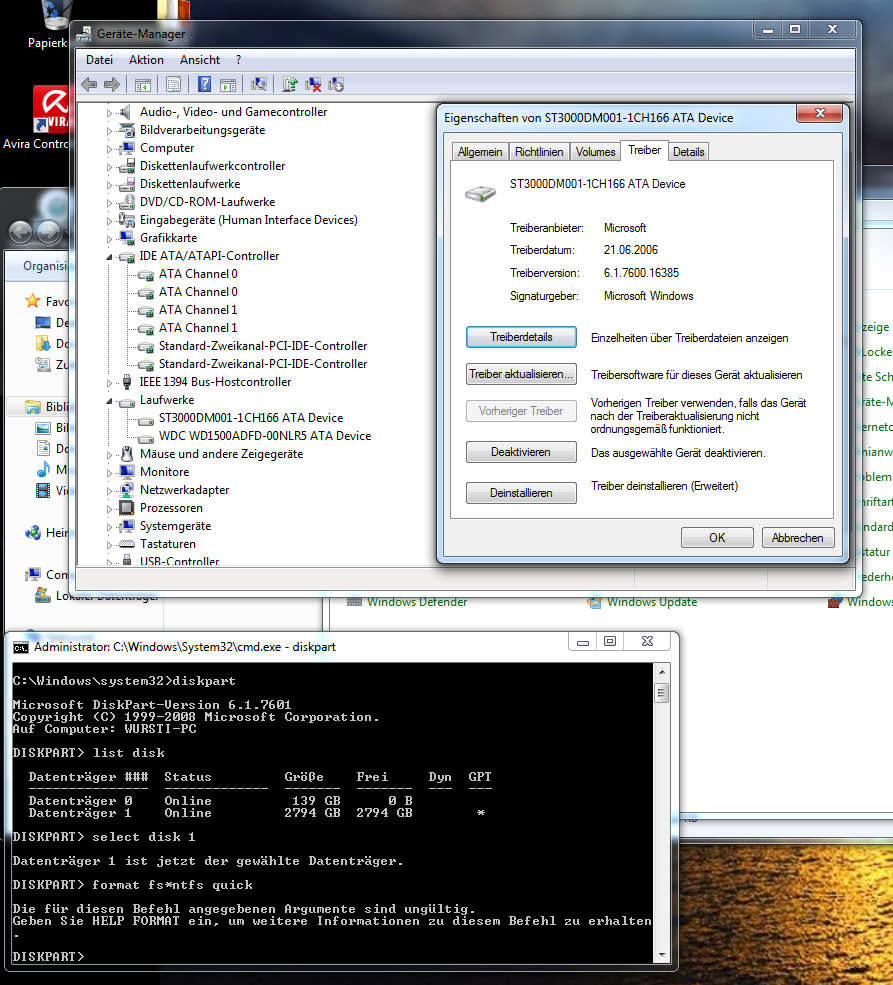
Task: Expand the Diskettenlaufwerkcontroller node
Action: [x=109, y=167]
